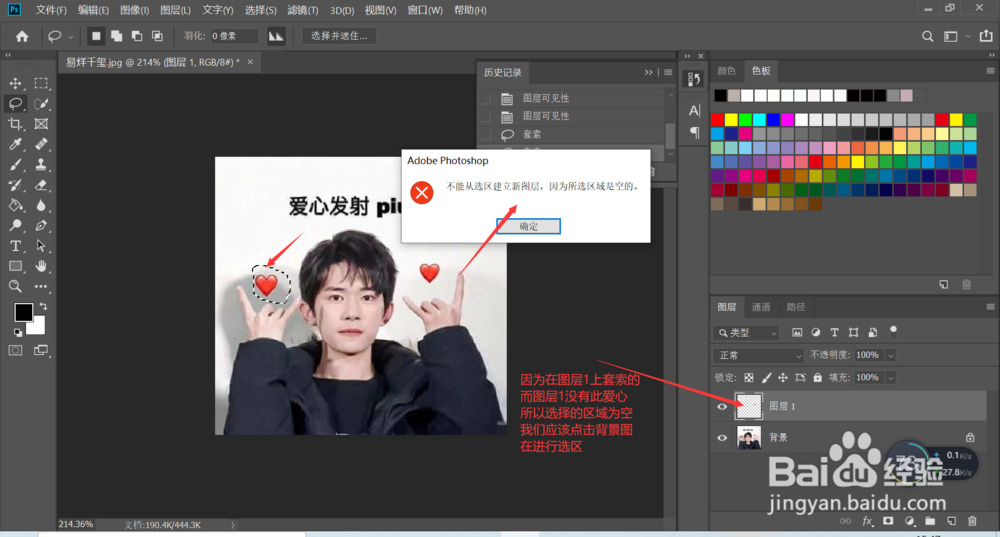This screenshot has width=1000, height=537.
Task: Expand the History panel double-arrow
Action: [649, 72]
